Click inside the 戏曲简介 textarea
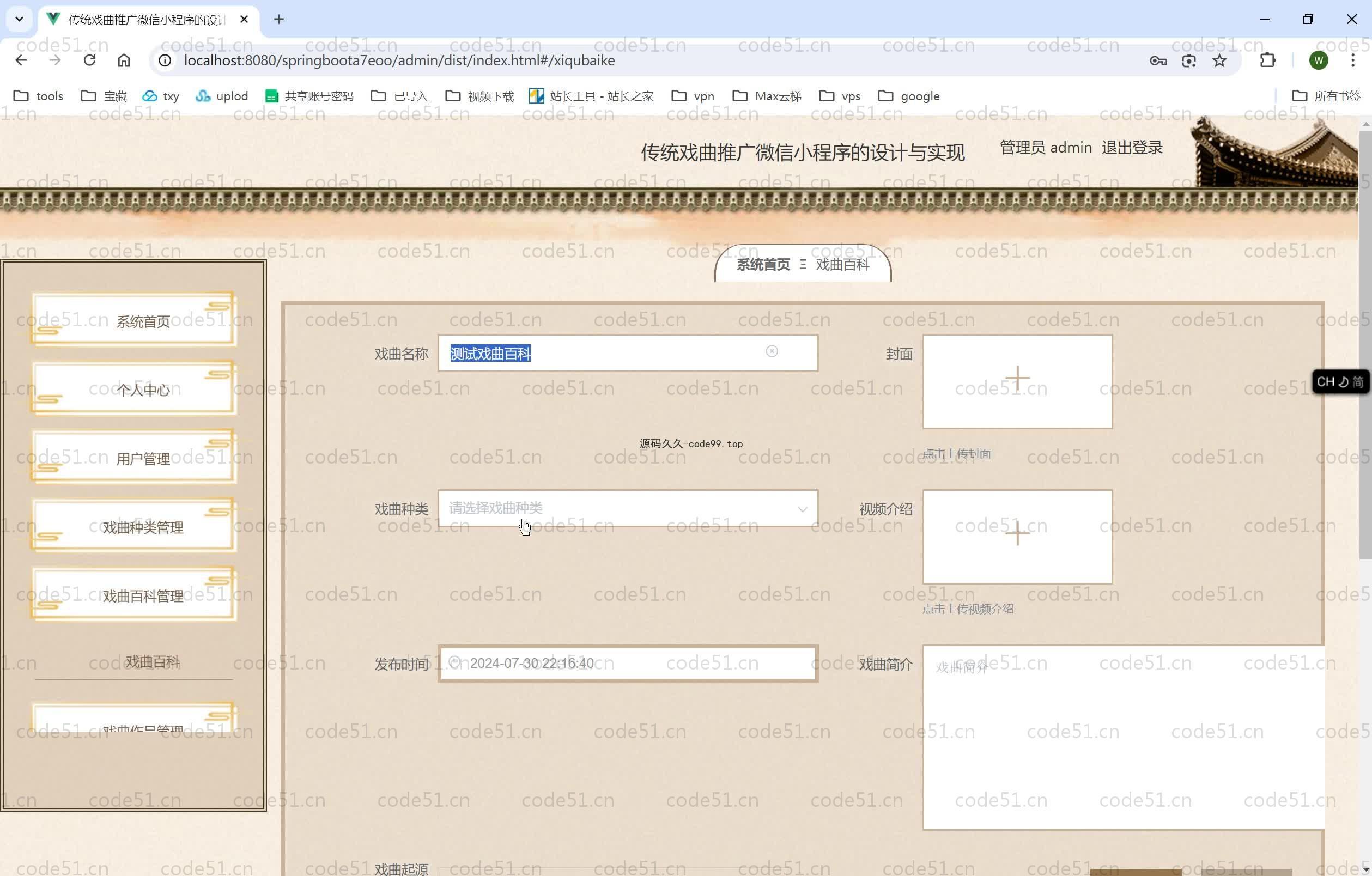The height and width of the screenshot is (876, 1372). (x=1123, y=737)
